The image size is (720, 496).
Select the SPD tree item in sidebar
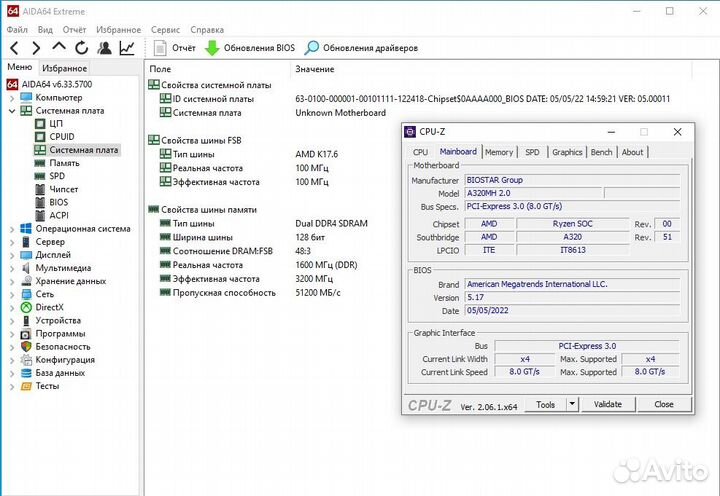[57, 176]
